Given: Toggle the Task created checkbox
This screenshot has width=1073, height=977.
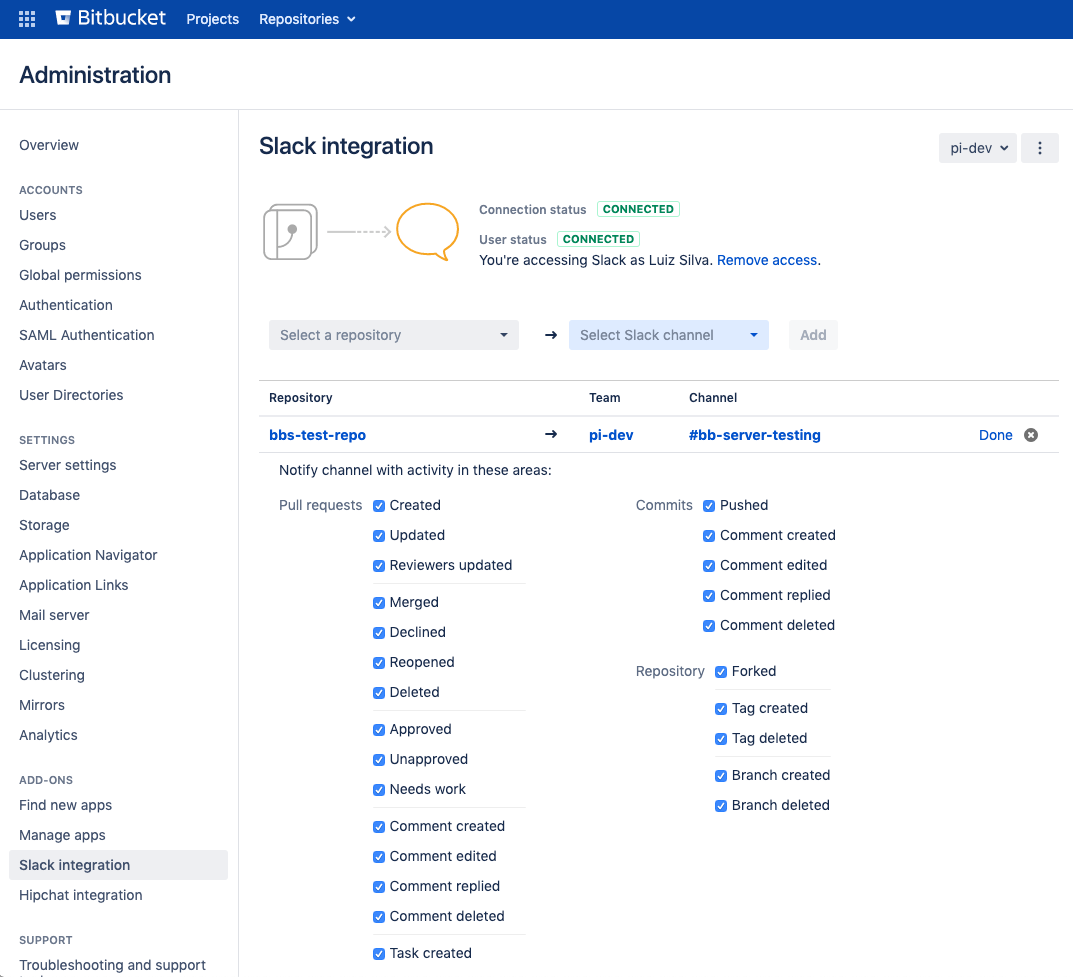Looking at the screenshot, I should pyautogui.click(x=378, y=954).
